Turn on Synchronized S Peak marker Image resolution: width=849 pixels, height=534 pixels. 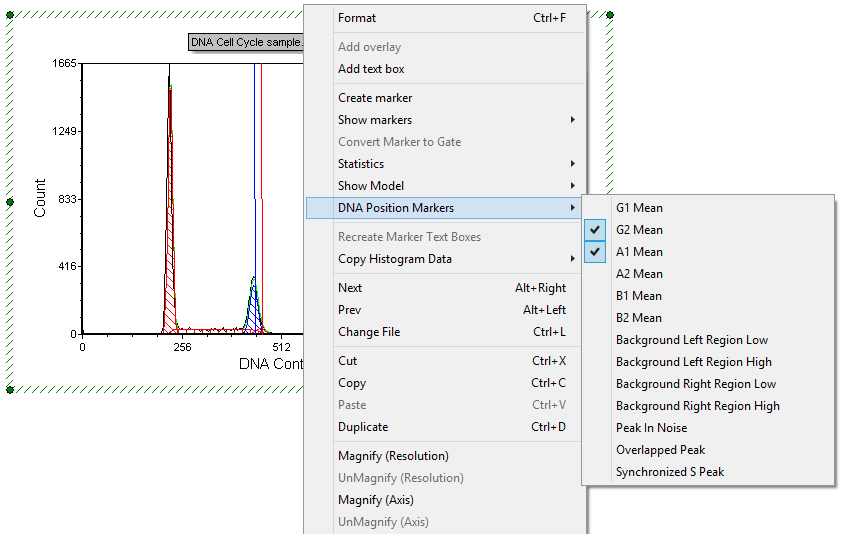click(670, 472)
